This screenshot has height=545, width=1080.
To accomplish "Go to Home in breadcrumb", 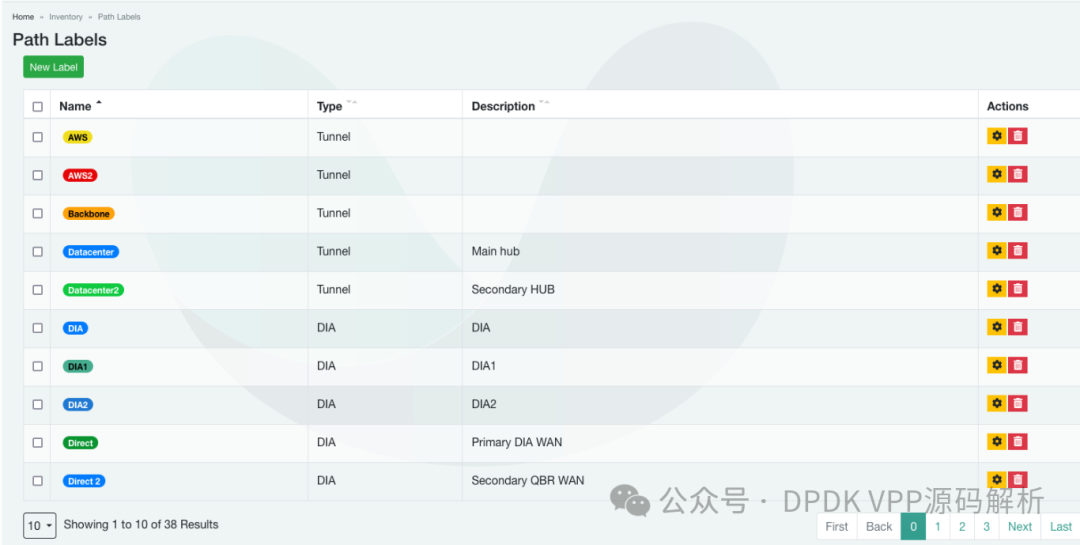I will [23, 17].
